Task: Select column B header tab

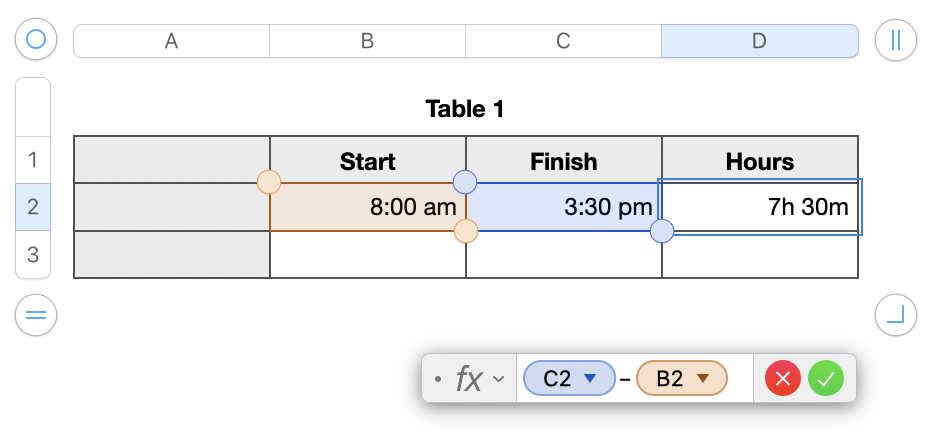Action: (367, 41)
